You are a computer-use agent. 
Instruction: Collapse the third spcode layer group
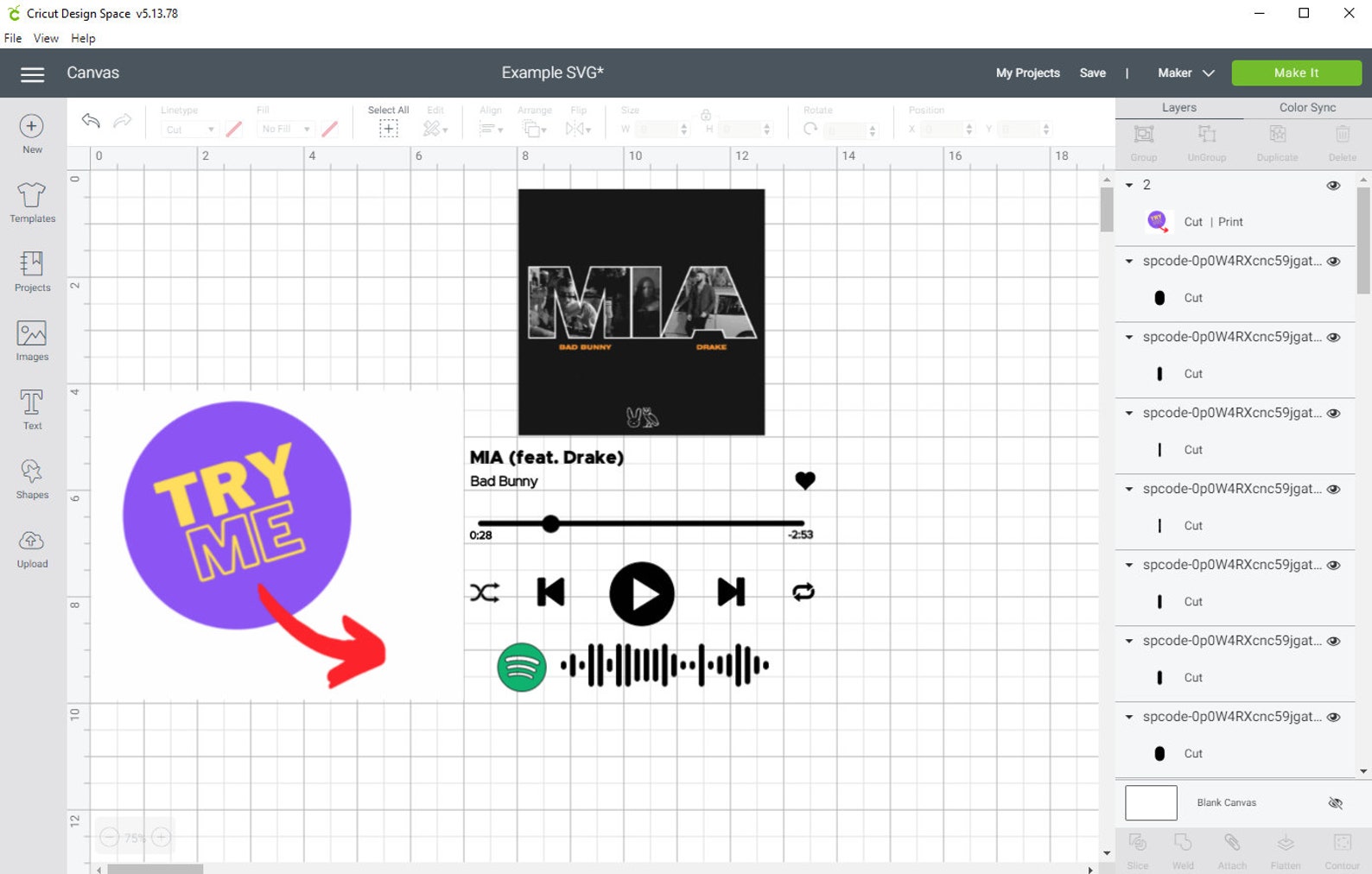pyautogui.click(x=1129, y=413)
